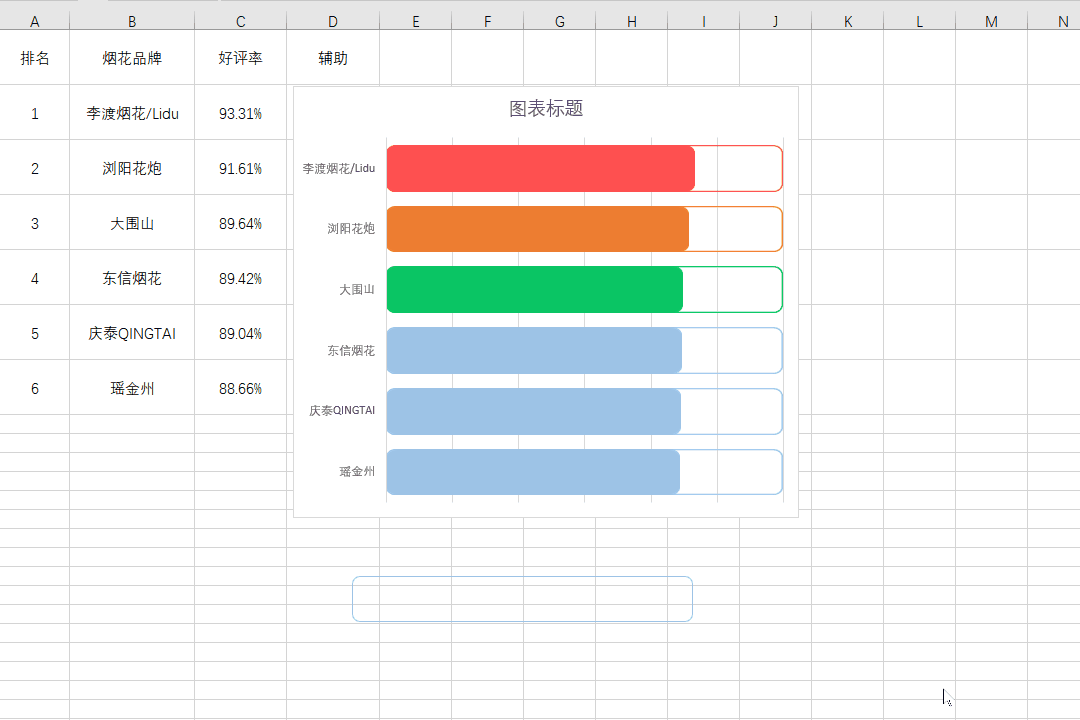Select the blue bar for 庆泰QINGTAI

[x=534, y=411]
